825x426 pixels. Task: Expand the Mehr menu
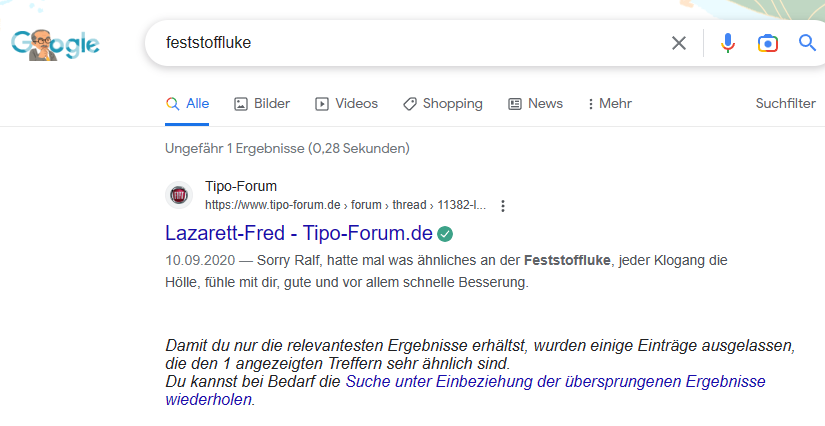[x=609, y=104]
